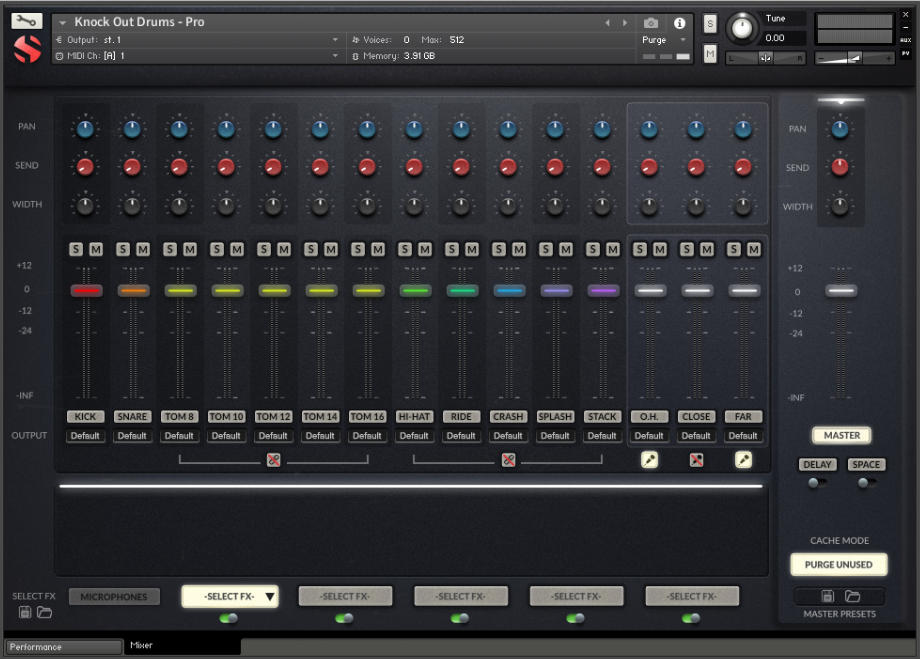Click the camera snapshot icon in the header
The width and height of the screenshot is (920, 659).
[x=652, y=23]
